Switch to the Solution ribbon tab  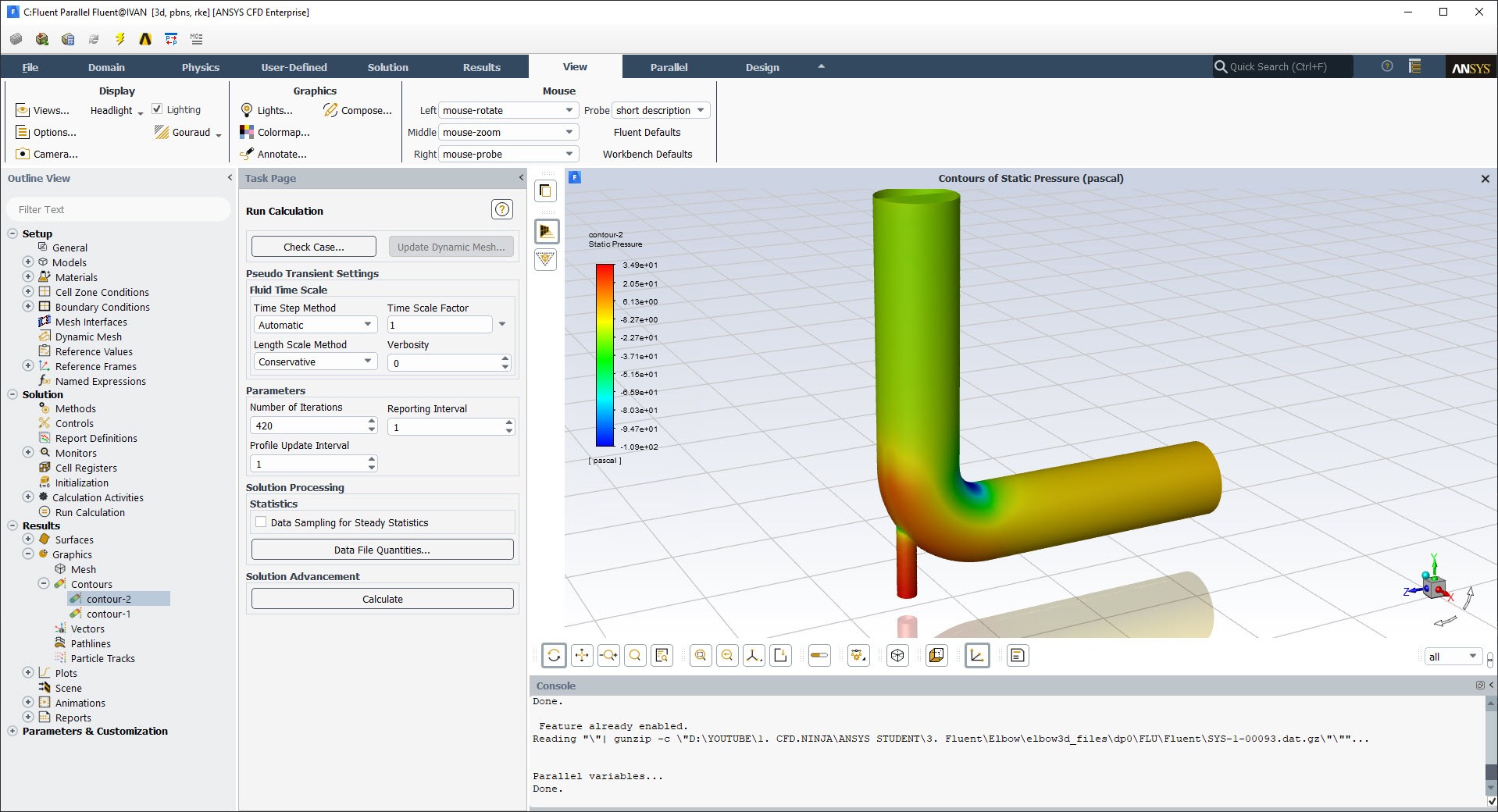tap(388, 67)
